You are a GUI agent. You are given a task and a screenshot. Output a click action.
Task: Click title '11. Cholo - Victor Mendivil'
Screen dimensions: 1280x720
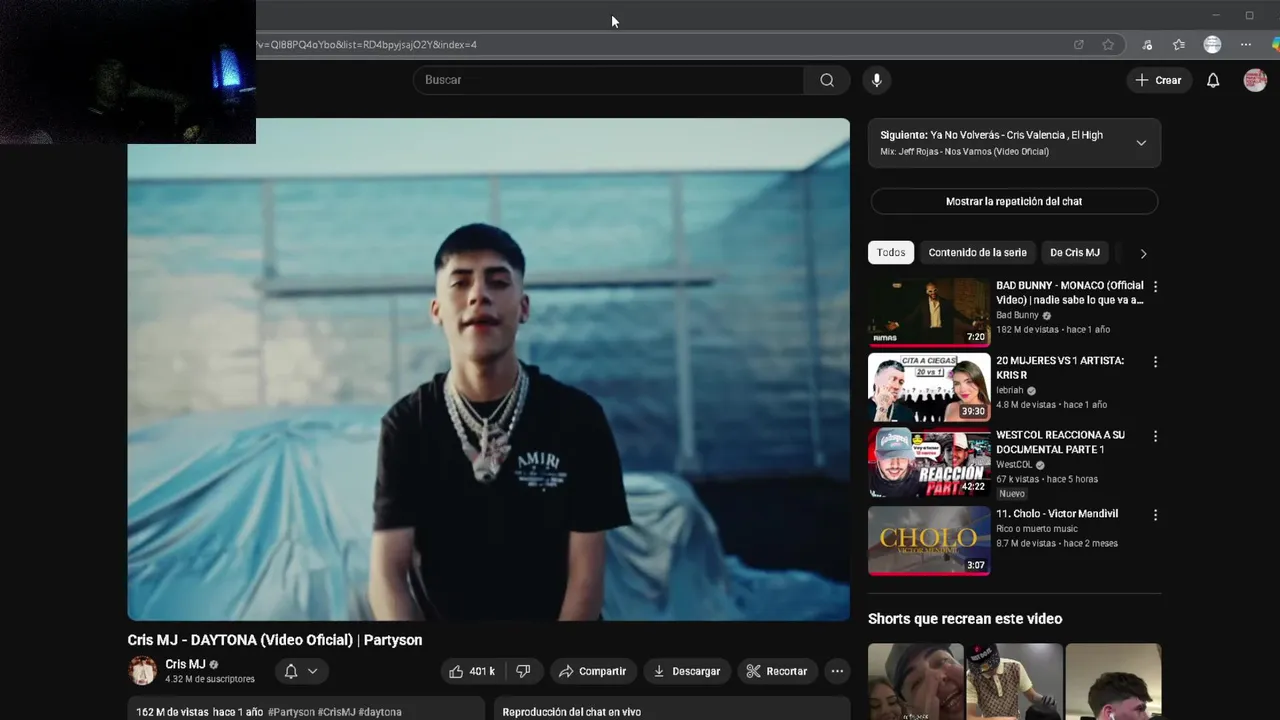click(1057, 514)
